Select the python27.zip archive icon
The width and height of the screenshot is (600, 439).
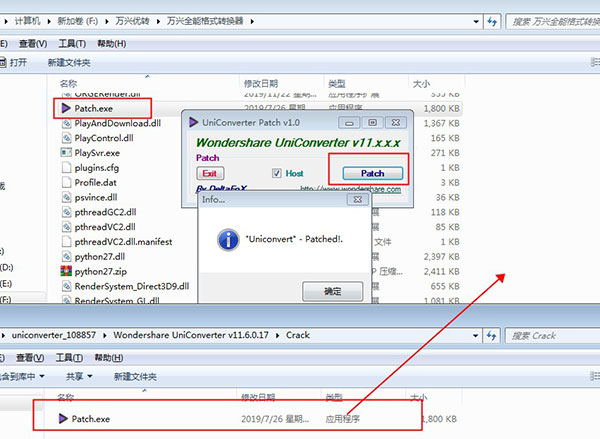pyautogui.click(x=66, y=271)
